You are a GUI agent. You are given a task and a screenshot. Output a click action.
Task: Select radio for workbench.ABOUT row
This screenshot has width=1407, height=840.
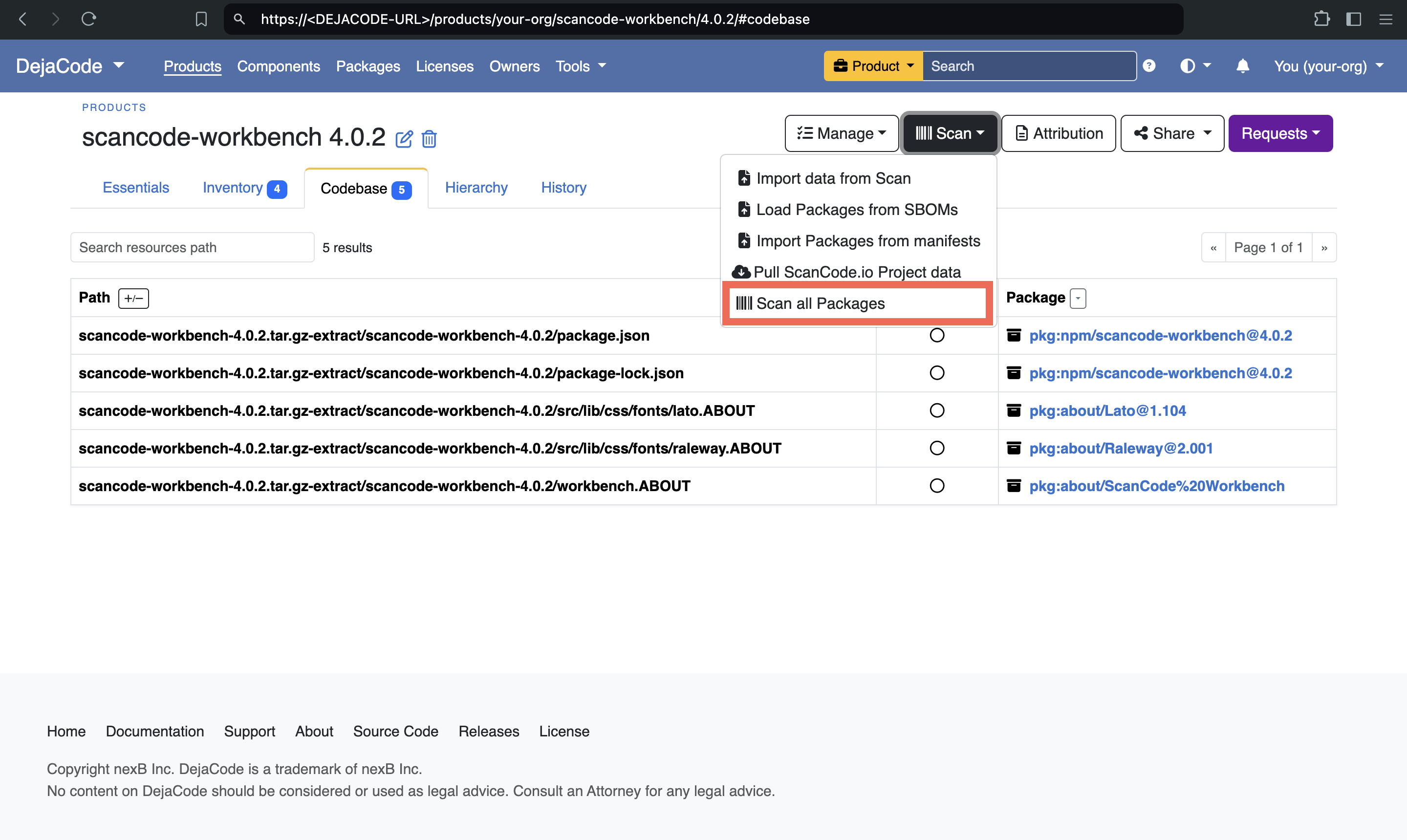point(937,486)
